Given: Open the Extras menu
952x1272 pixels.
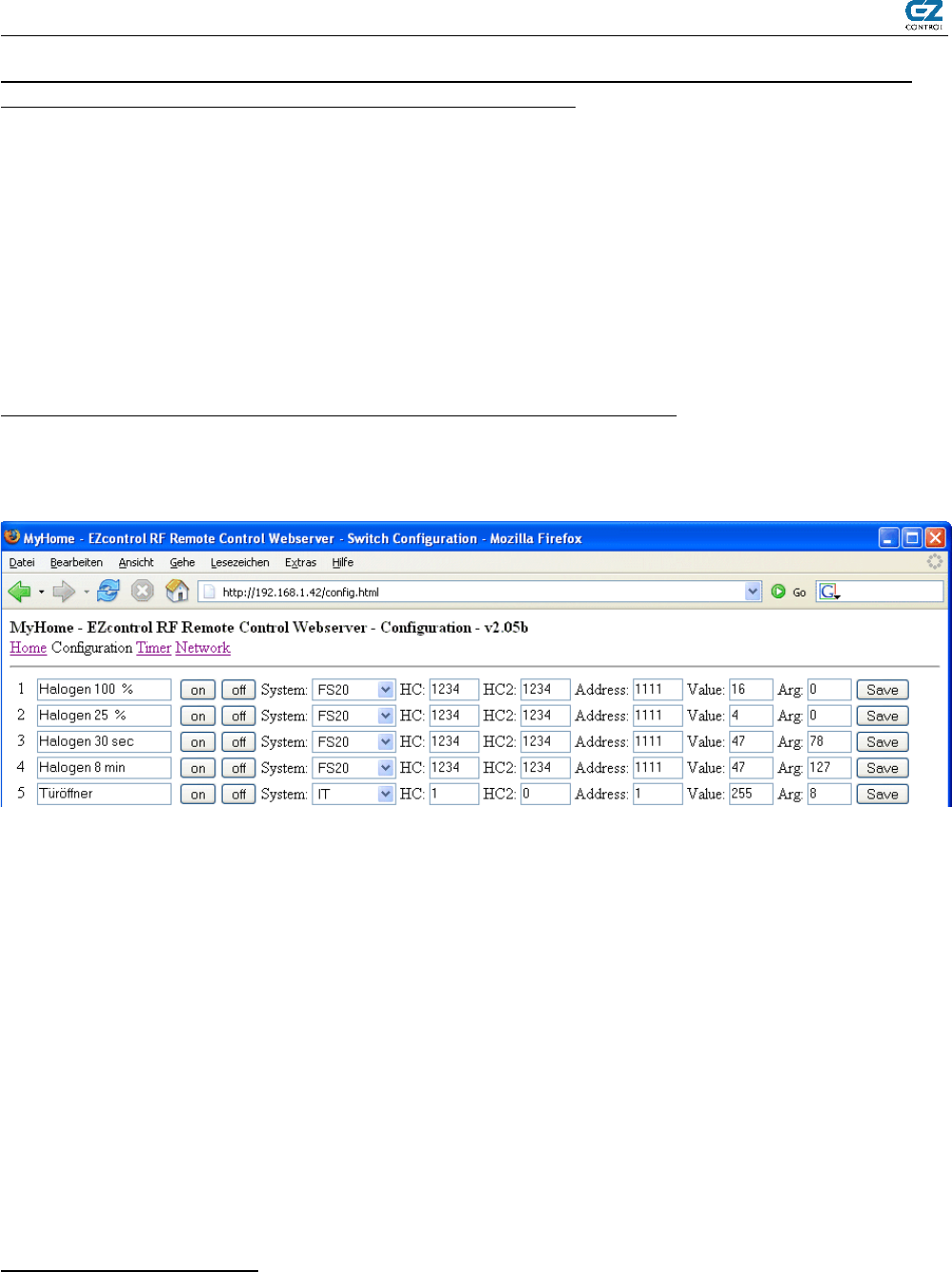Looking at the screenshot, I should click(300, 563).
